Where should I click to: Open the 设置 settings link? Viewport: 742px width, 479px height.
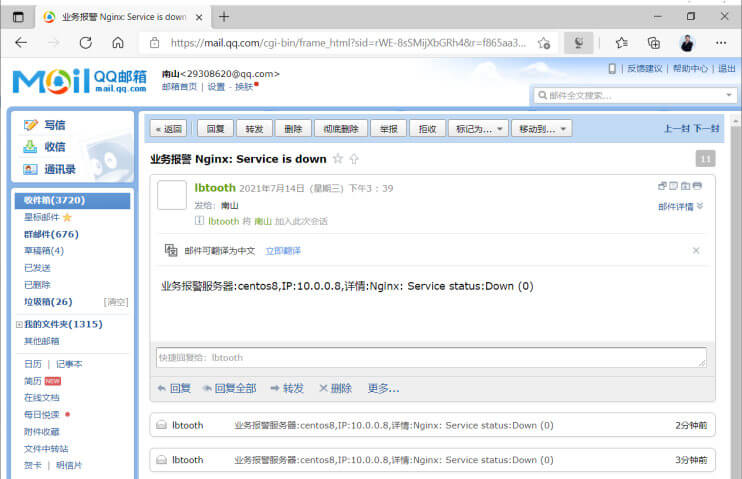216,87
